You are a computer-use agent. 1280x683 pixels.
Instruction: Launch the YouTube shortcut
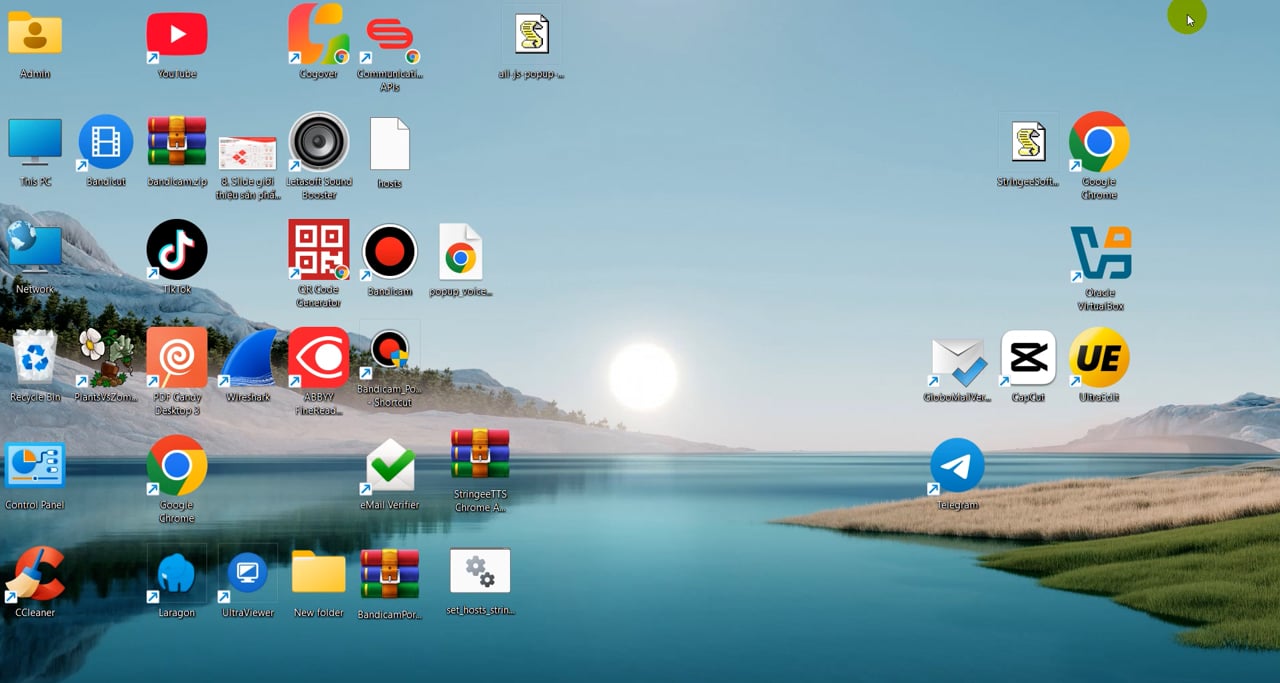pos(177,35)
